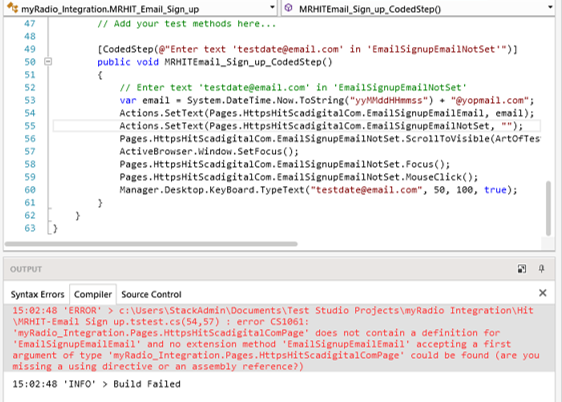Click the vertical scrollbar thumb in editor
The width and height of the screenshot is (562, 402).
tap(548, 208)
